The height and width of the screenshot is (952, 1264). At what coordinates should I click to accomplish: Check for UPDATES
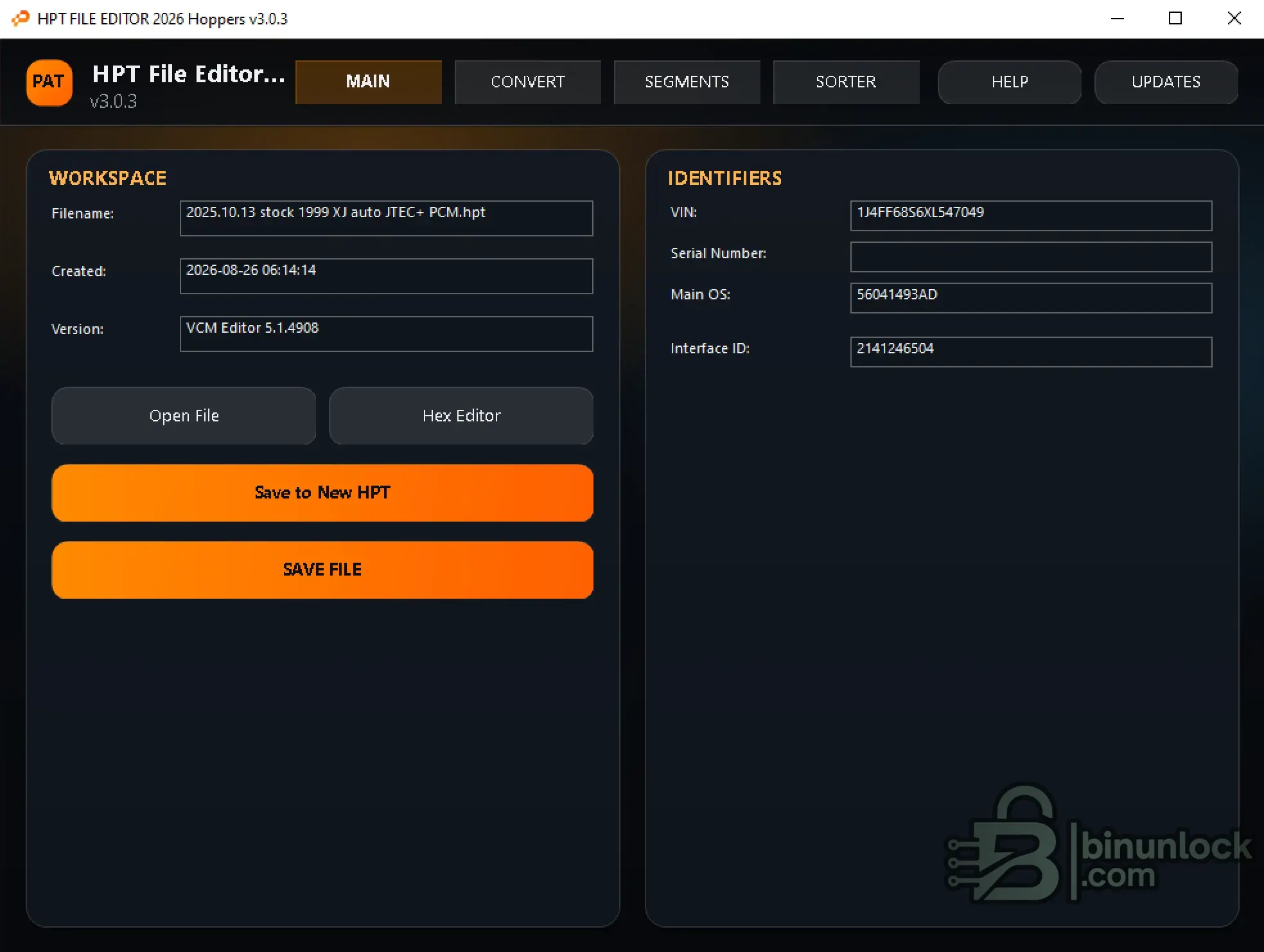click(1166, 82)
